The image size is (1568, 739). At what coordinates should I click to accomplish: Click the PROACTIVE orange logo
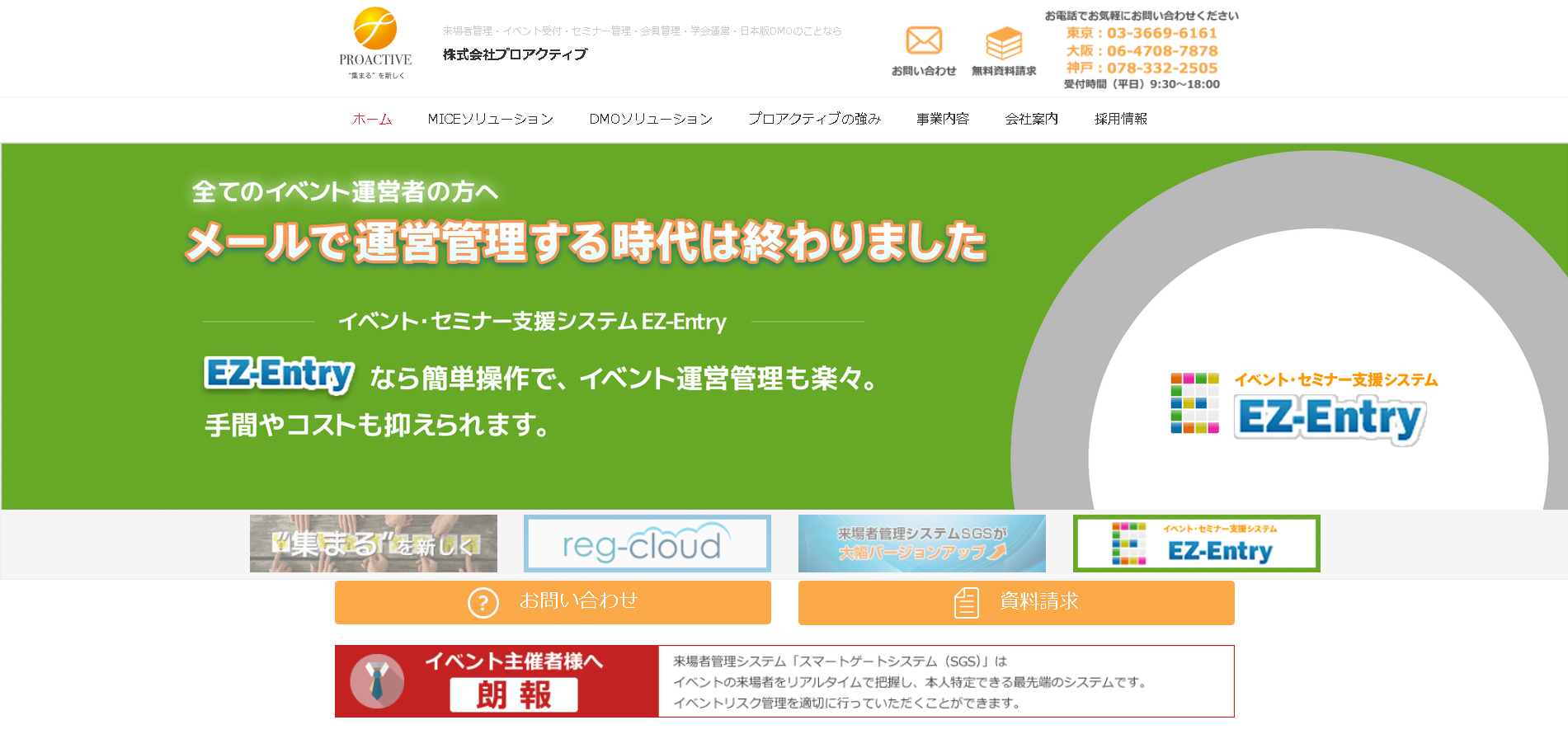click(x=375, y=43)
